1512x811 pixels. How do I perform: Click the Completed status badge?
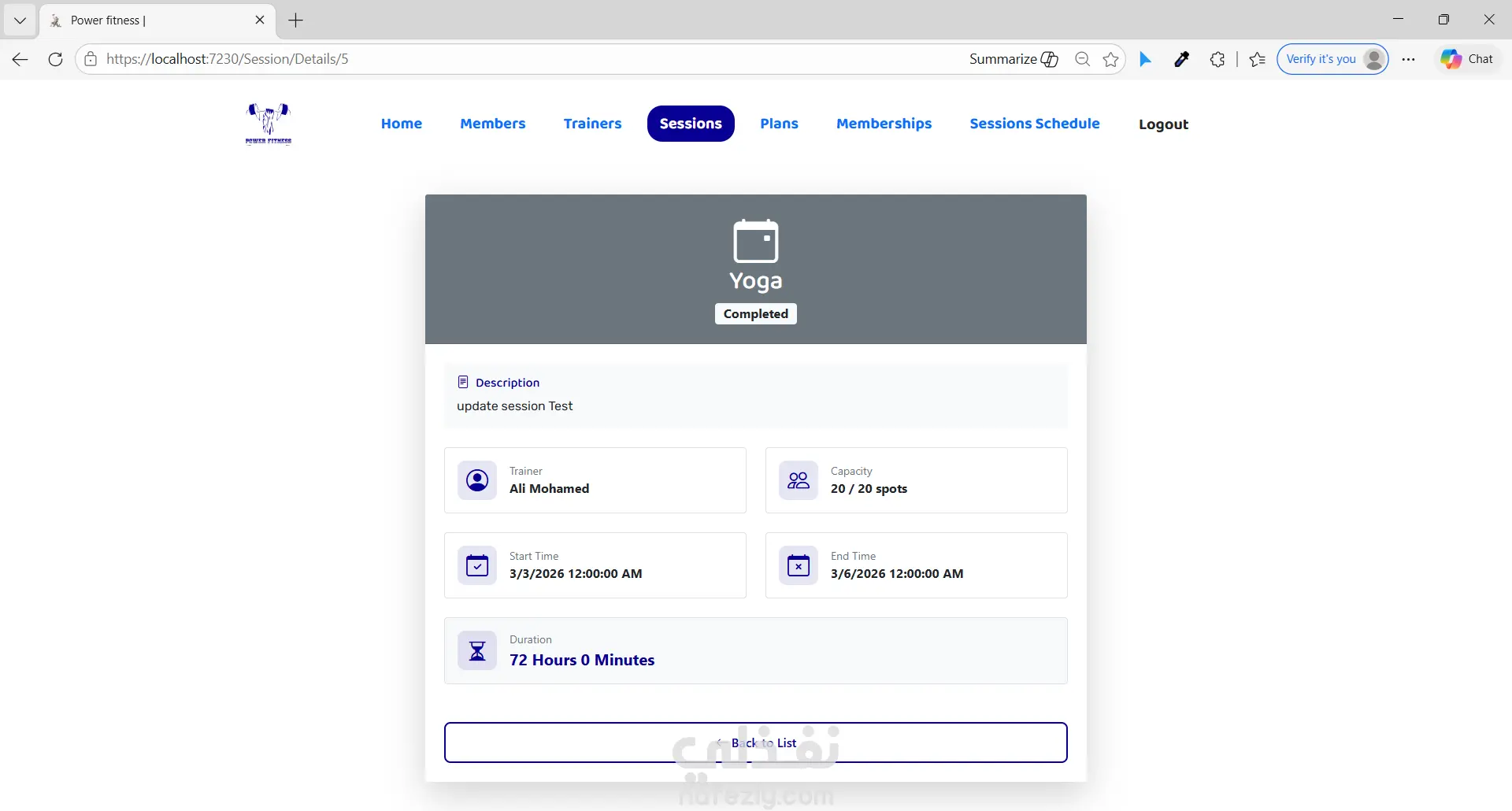point(756,313)
